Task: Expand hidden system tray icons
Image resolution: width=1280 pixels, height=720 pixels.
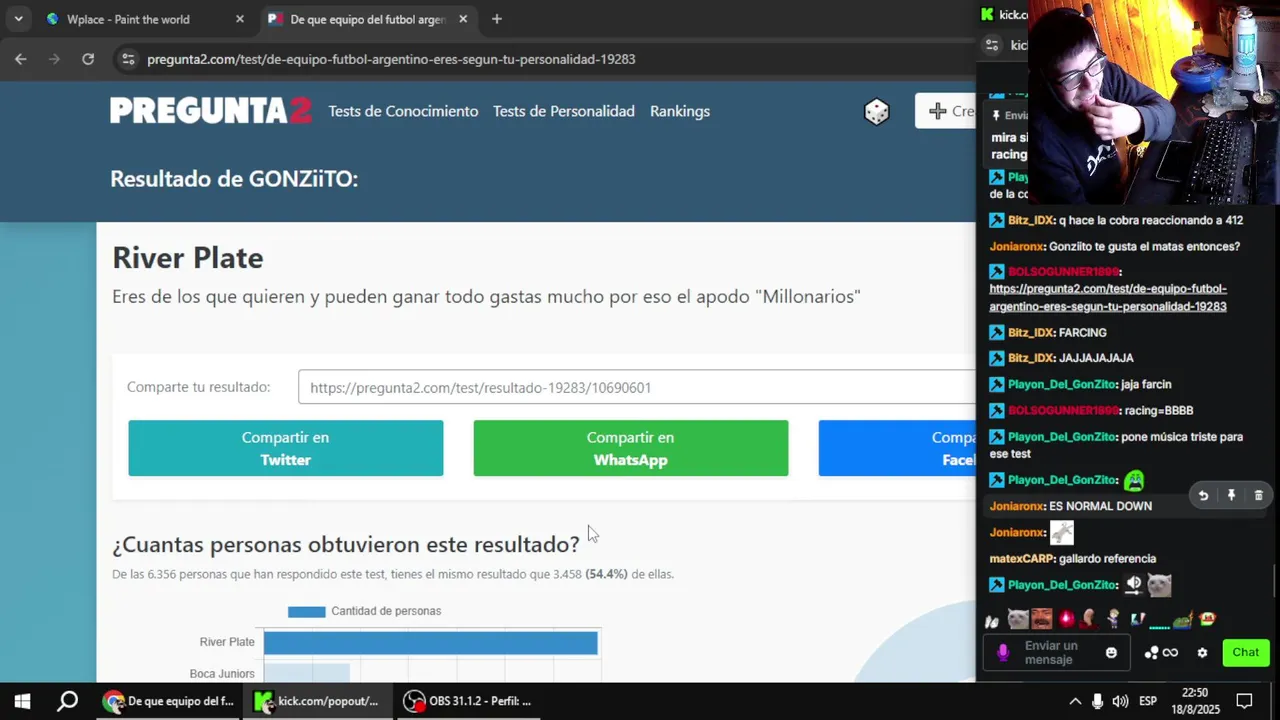Action: pyautogui.click(x=1075, y=701)
